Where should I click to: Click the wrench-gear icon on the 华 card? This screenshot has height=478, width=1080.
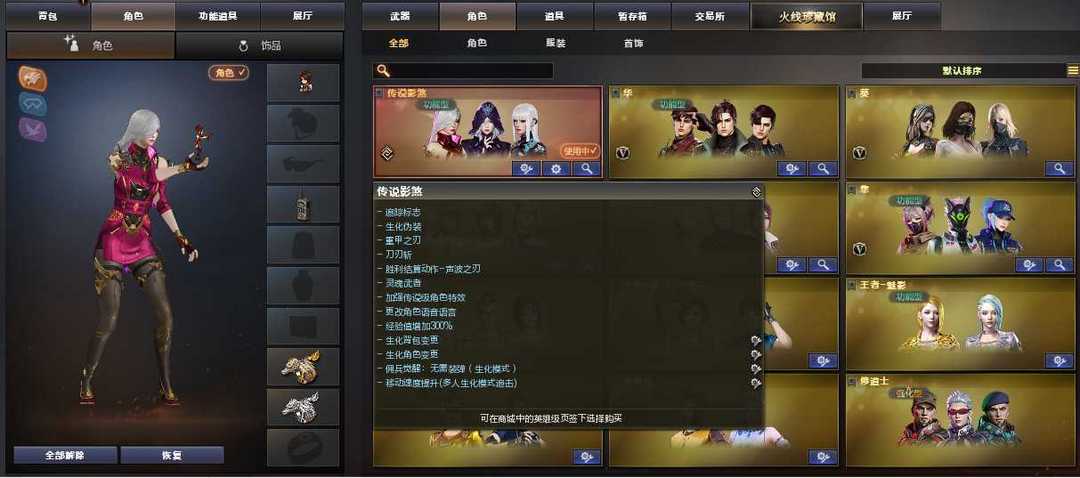791,169
